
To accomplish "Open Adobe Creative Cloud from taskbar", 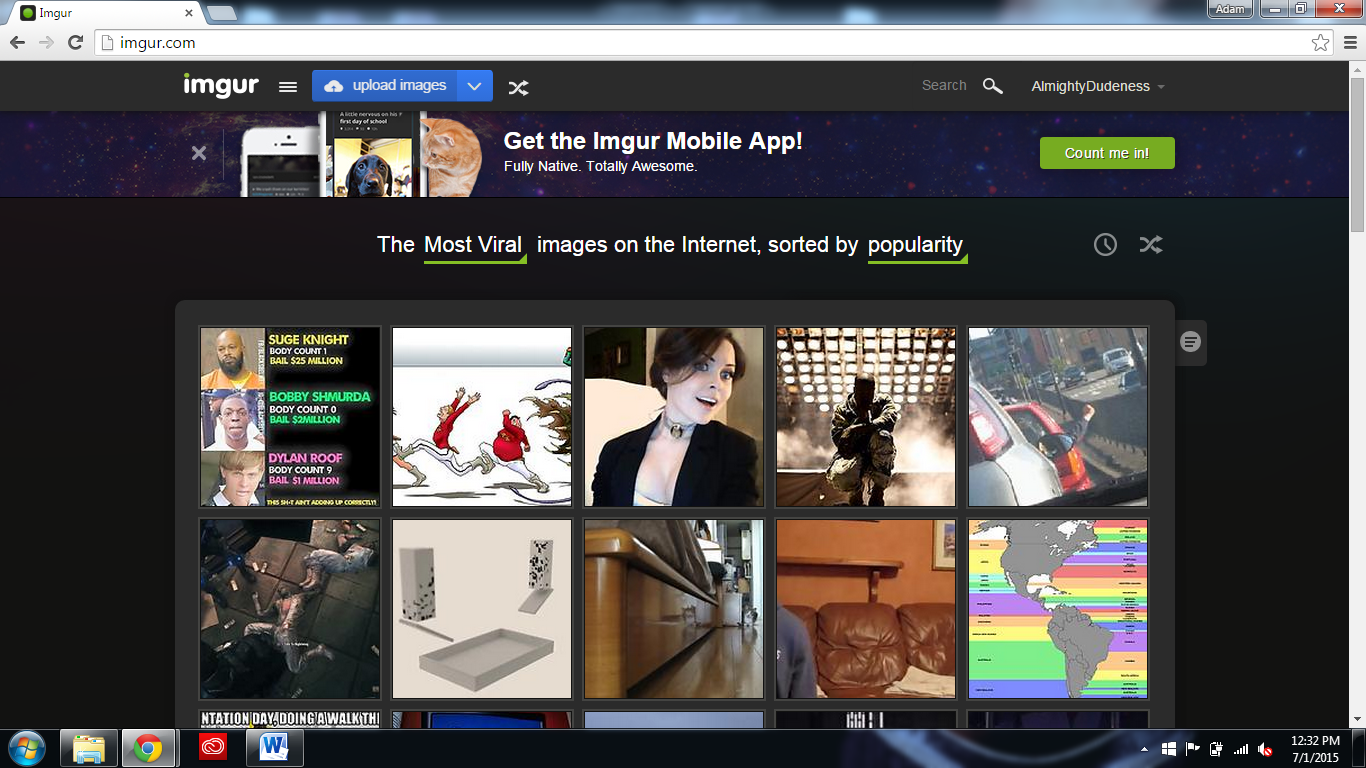I will [x=213, y=748].
